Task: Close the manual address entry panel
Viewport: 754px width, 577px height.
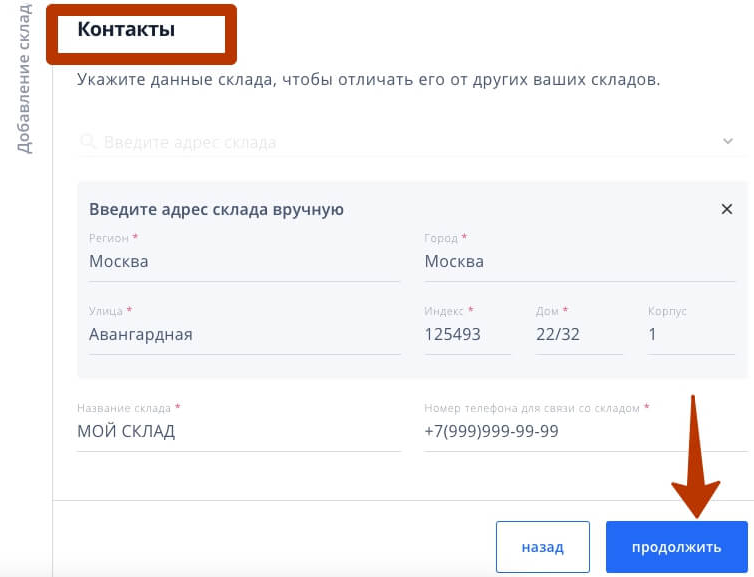Action: tap(727, 209)
